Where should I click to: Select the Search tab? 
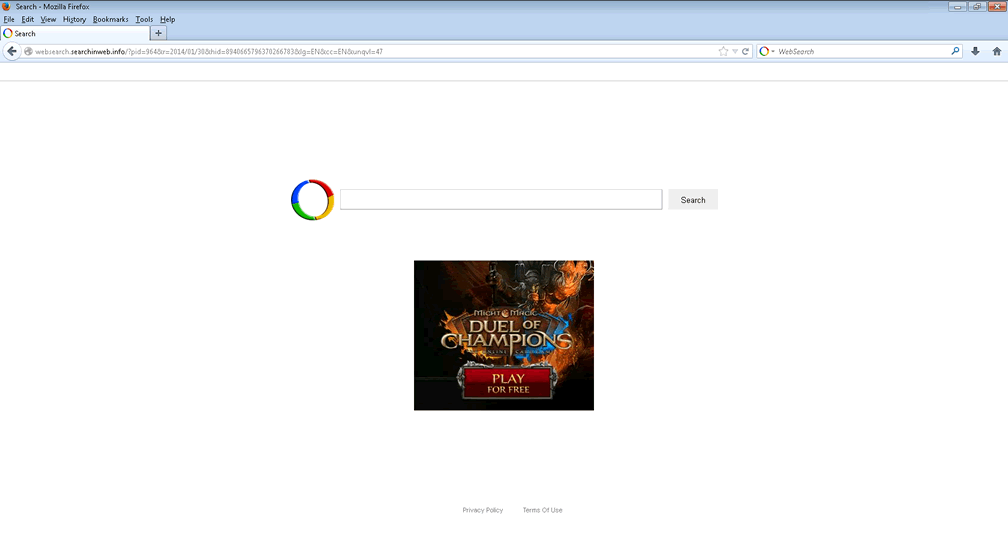point(70,33)
